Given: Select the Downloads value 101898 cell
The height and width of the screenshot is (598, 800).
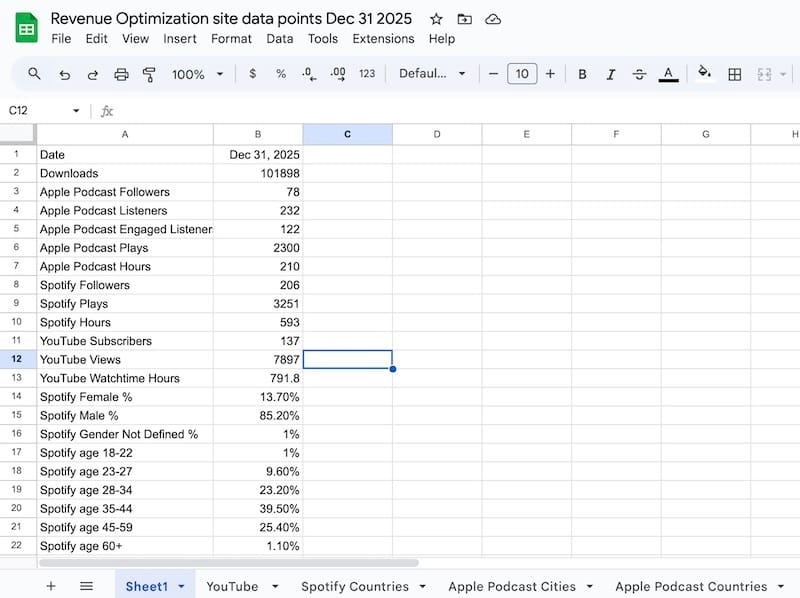Looking at the screenshot, I should [x=258, y=173].
